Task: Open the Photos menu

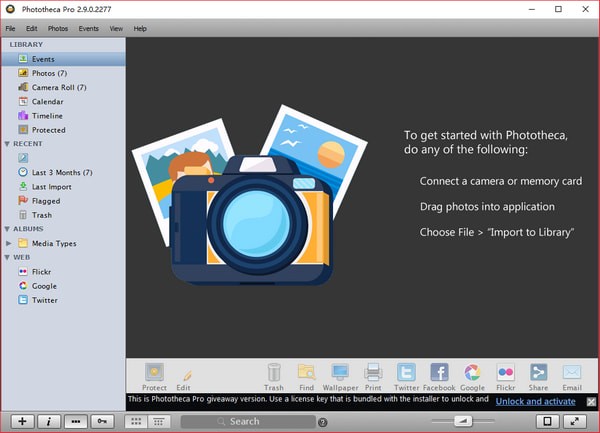Action: pos(58,29)
